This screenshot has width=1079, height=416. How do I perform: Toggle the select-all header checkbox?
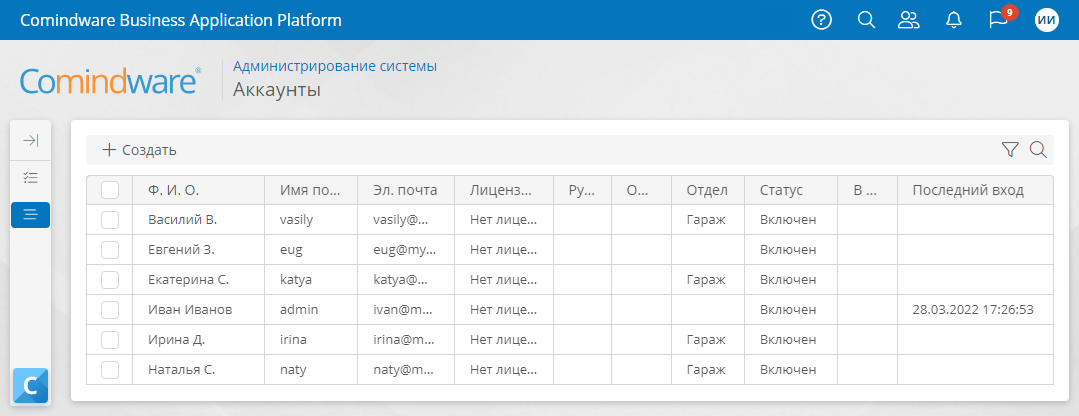point(110,190)
